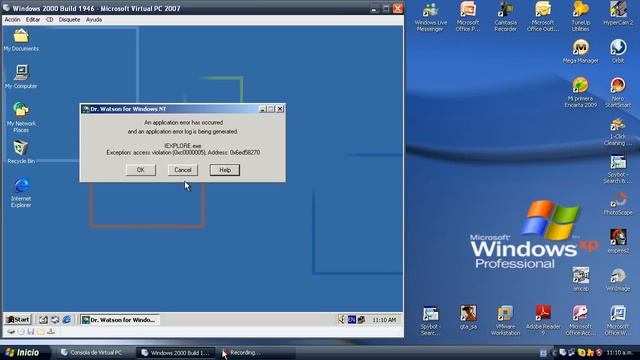Viewport: 640px width, 360px height.
Task: Open Microsoft Office Word desktop shortcut
Action: coord(618,320)
